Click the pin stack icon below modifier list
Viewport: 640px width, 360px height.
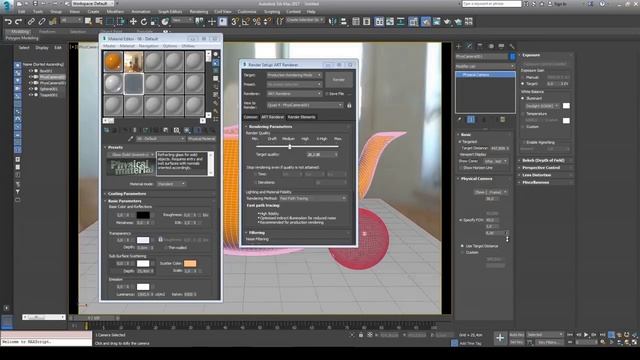pyautogui.click(x=460, y=119)
